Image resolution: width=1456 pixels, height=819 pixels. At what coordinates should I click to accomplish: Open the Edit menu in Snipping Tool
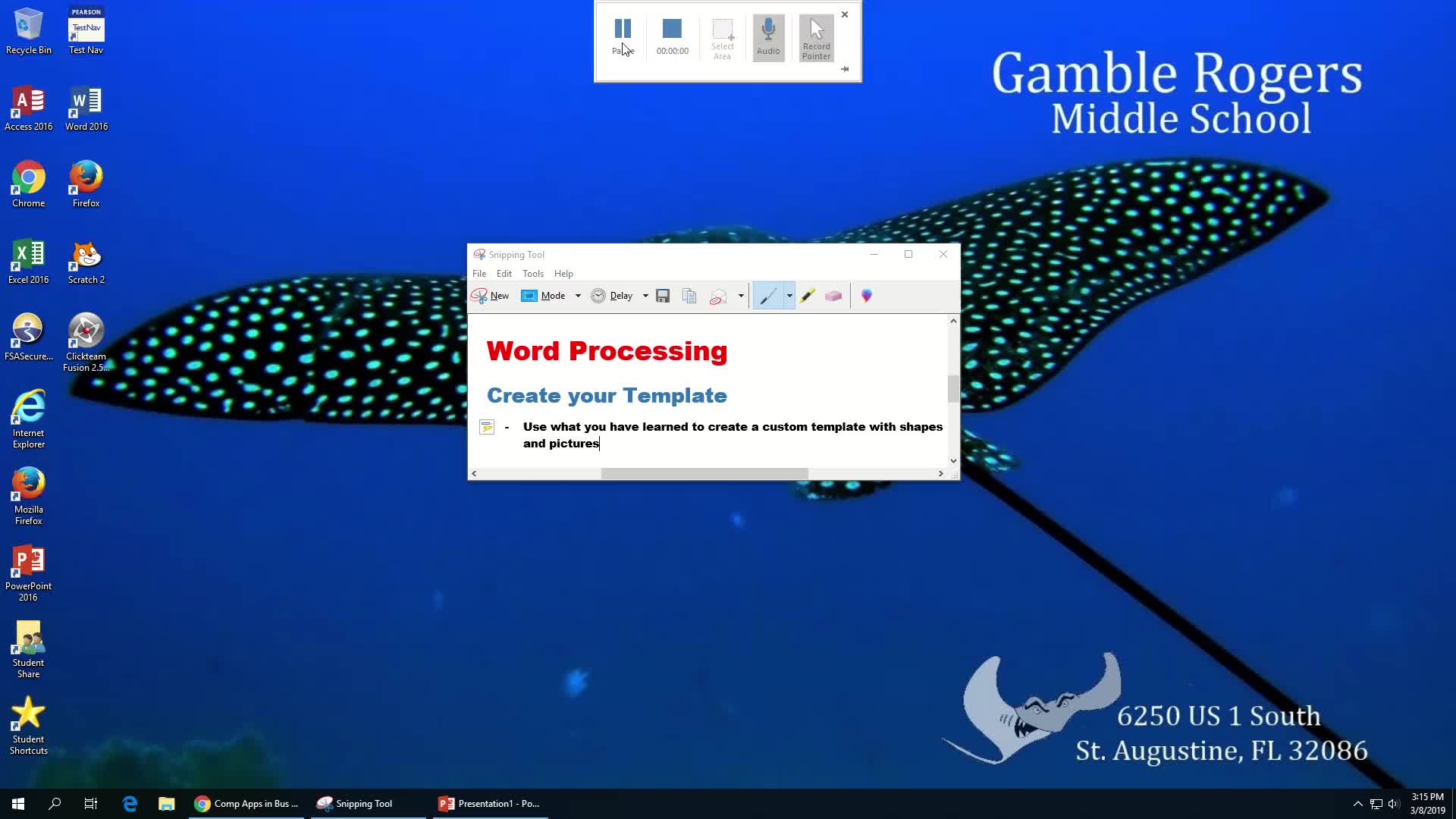(505, 273)
